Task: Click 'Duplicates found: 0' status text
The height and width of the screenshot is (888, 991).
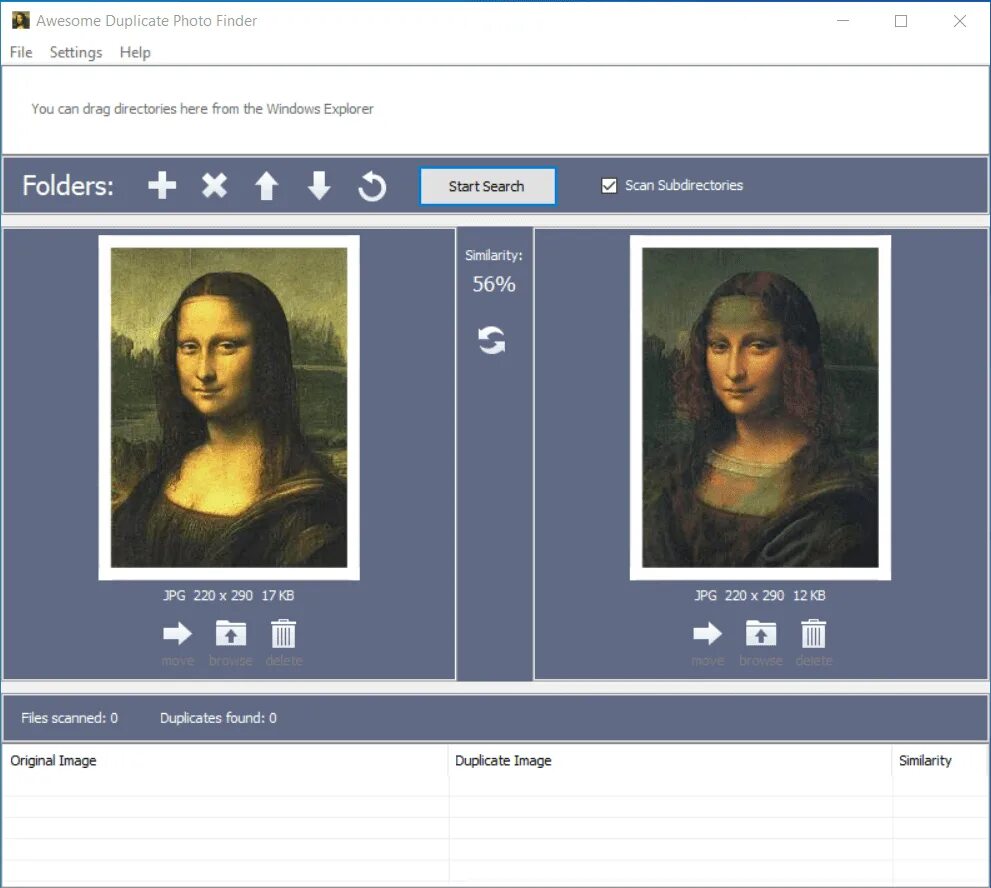Action: pos(218,718)
